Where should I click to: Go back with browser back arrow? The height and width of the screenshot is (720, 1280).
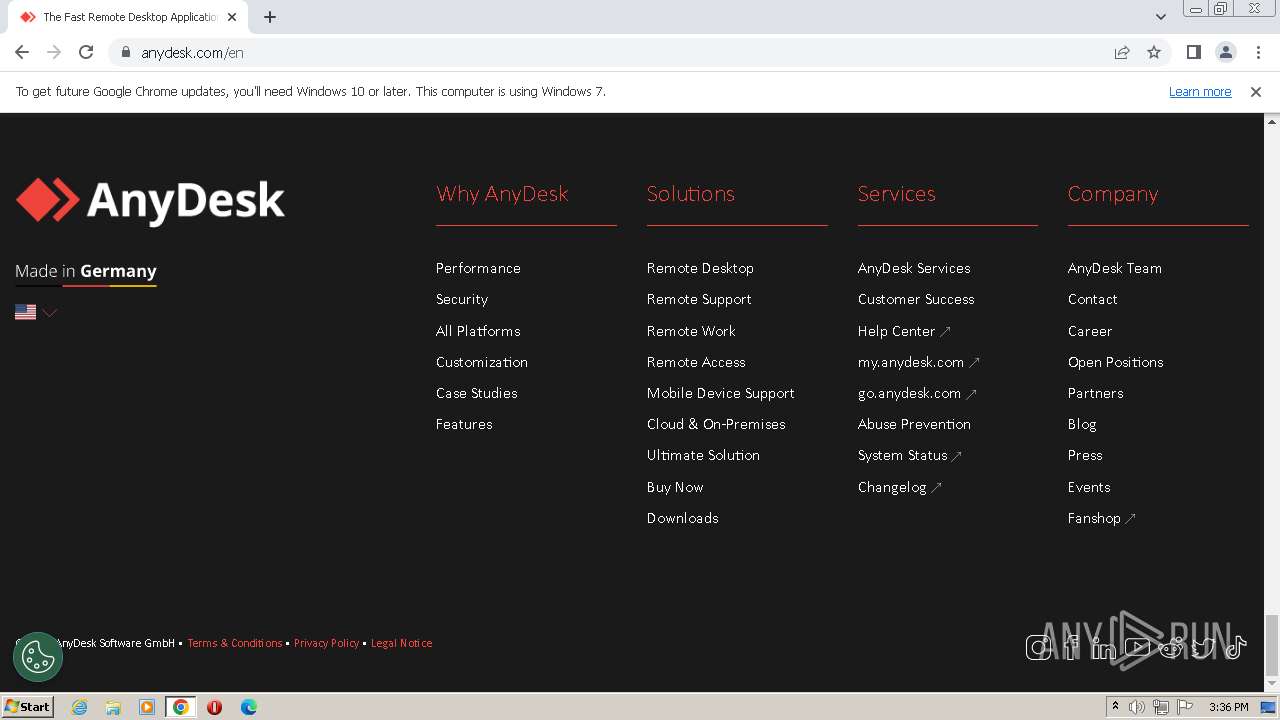[x=22, y=52]
